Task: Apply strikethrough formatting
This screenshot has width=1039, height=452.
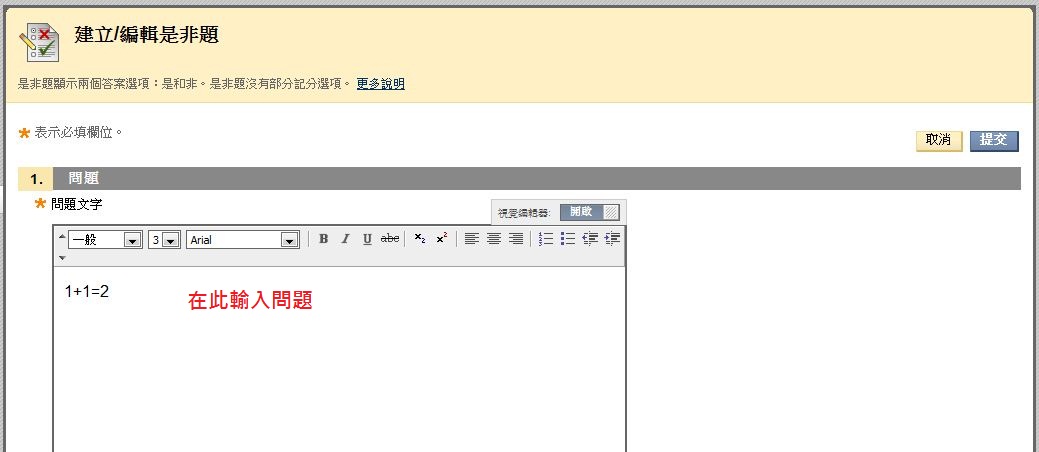Action: (x=390, y=239)
